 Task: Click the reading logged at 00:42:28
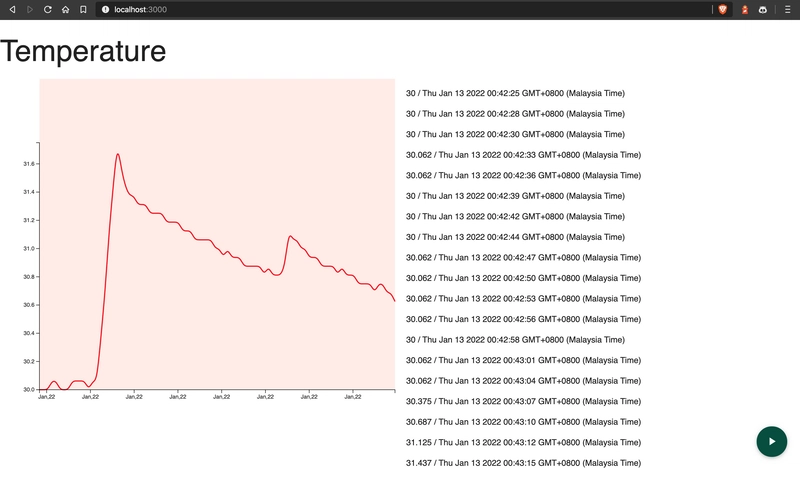[515, 114]
